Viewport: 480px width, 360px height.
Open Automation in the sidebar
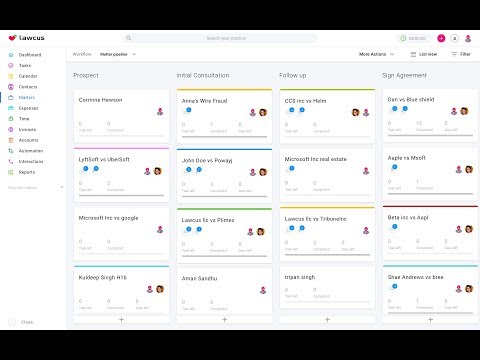31,151
